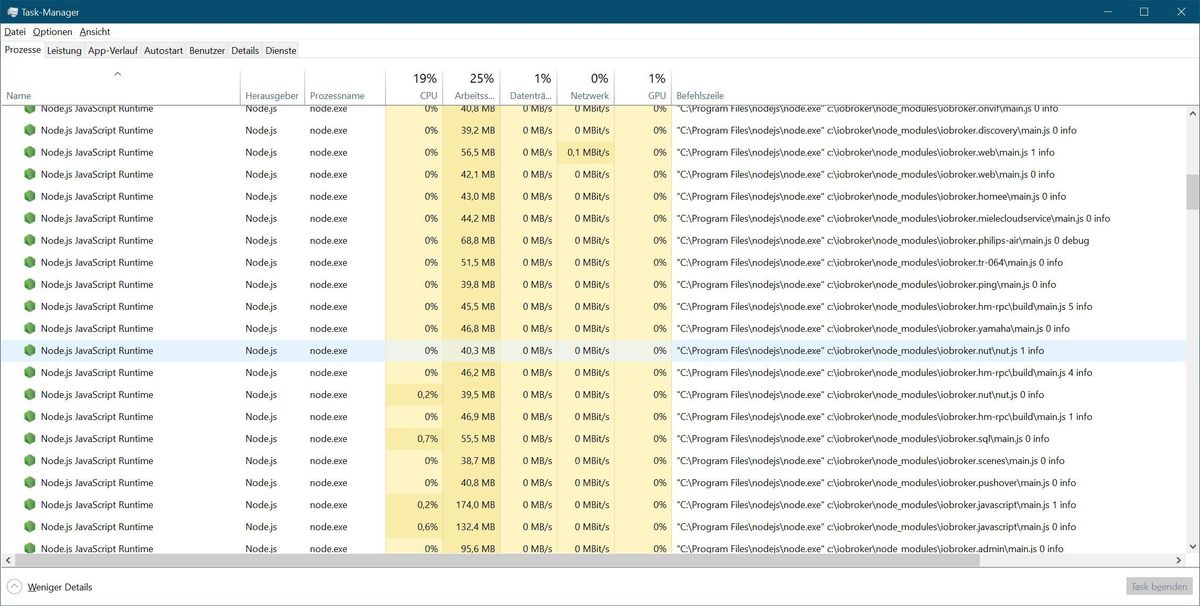Click the sort direction arrow above the Name column
The image size is (1200, 606).
click(117, 73)
